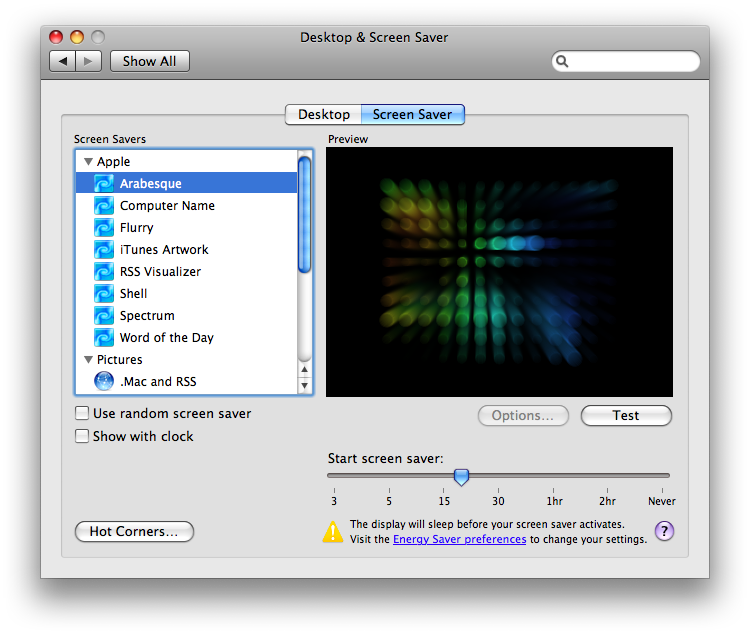The width and height of the screenshot is (750, 634).
Task: Click the Computer Name screen saver icon
Action: tap(104, 205)
